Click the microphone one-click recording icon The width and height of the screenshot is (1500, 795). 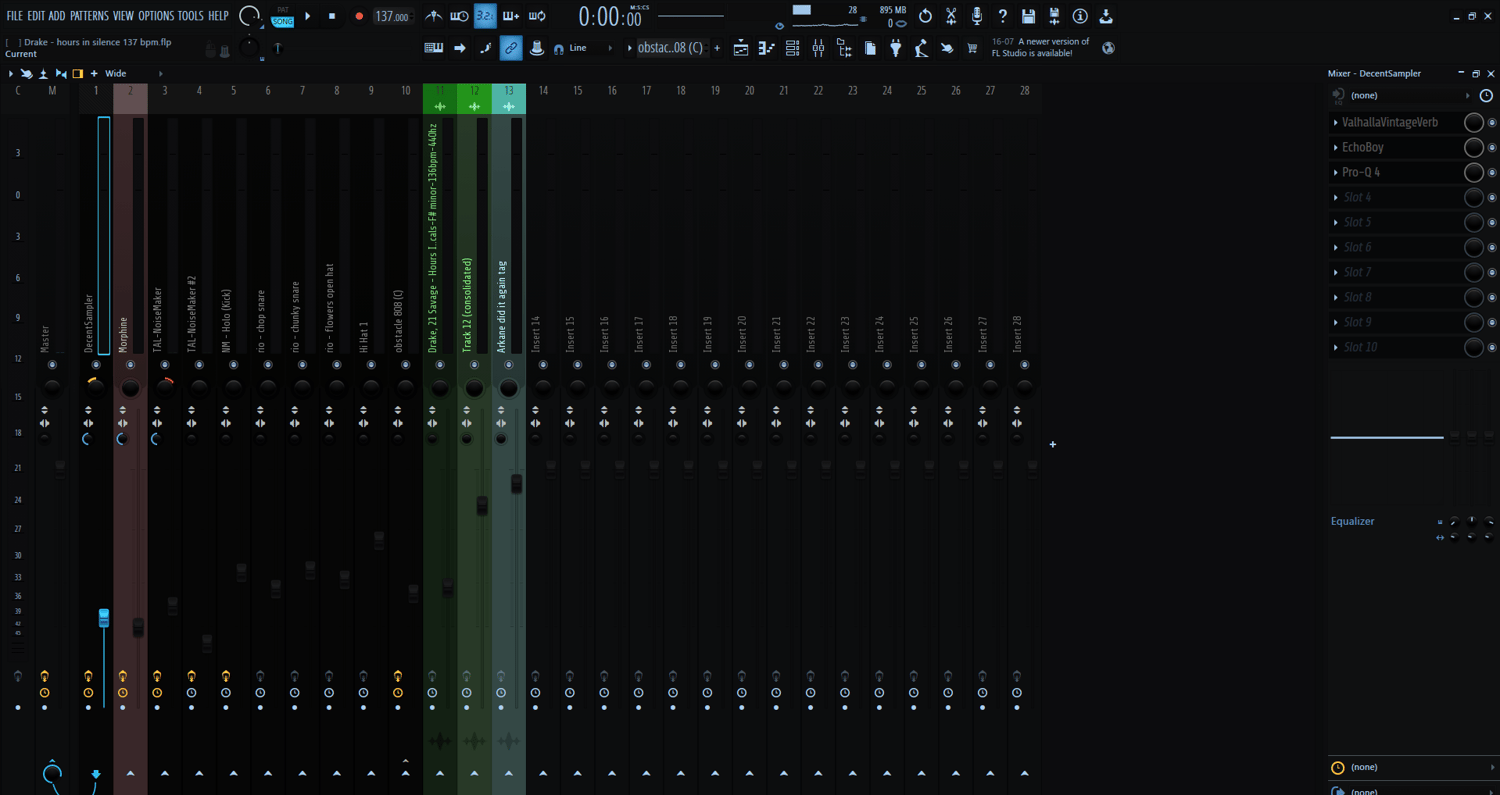click(x=977, y=16)
